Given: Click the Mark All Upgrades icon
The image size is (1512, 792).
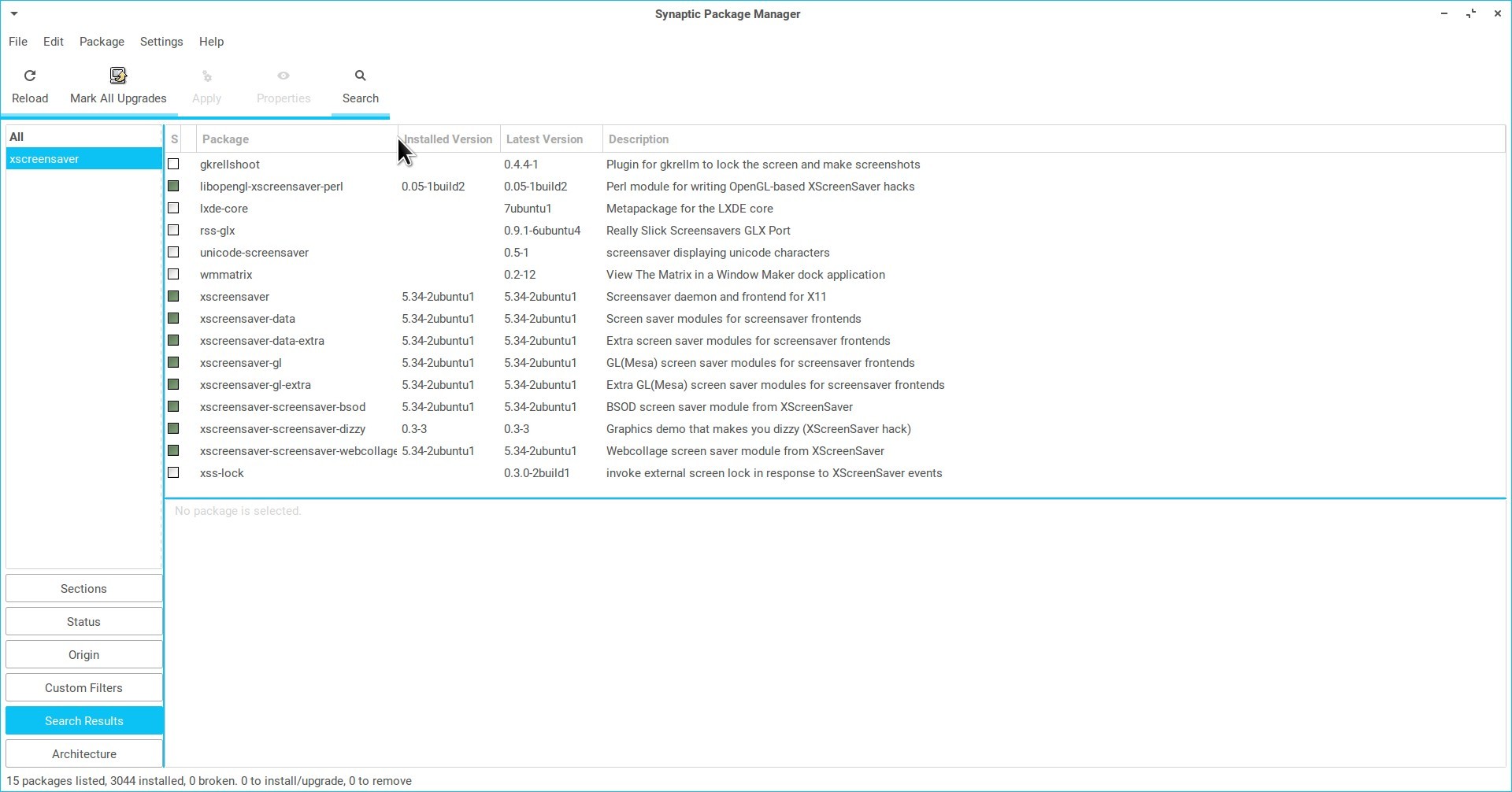Looking at the screenshot, I should [118, 76].
